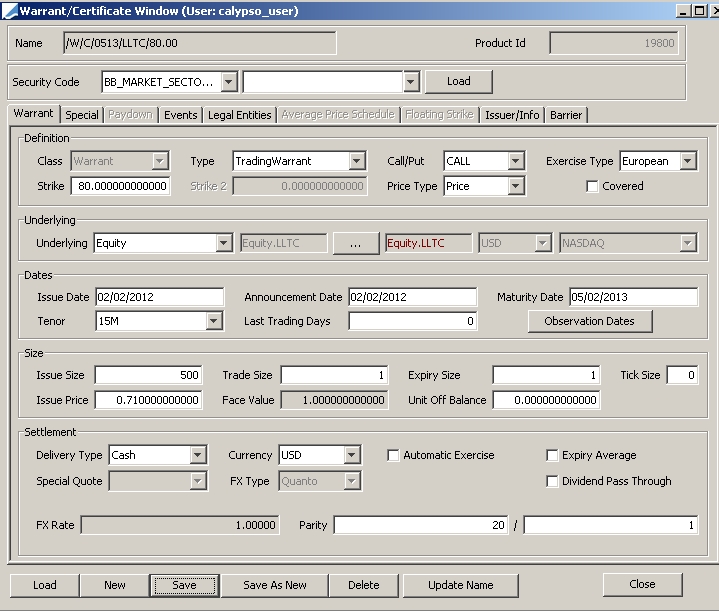This screenshot has height=611, width=719.
Task: Click the Close button
Action: click(x=642, y=584)
